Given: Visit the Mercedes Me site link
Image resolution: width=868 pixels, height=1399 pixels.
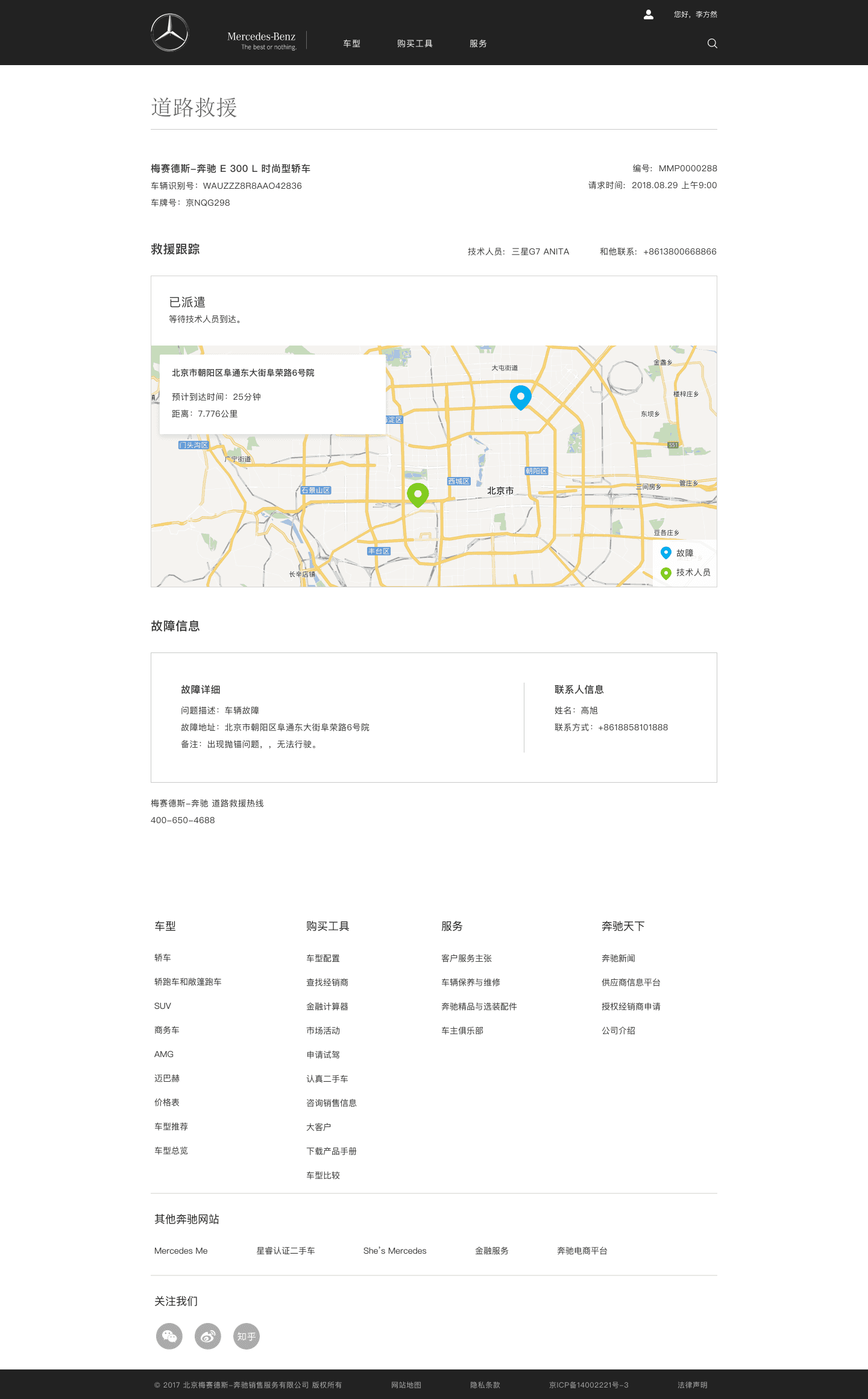Looking at the screenshot, I should [x=181, y=1251].
